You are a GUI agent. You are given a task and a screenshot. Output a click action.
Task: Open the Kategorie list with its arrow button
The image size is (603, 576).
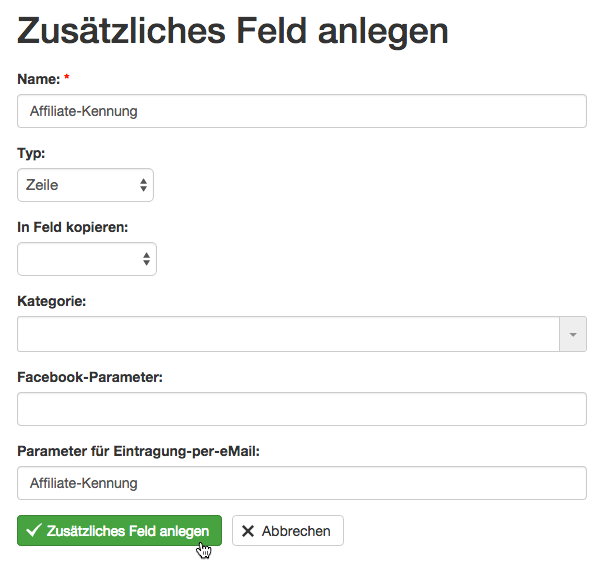(573, 334)
